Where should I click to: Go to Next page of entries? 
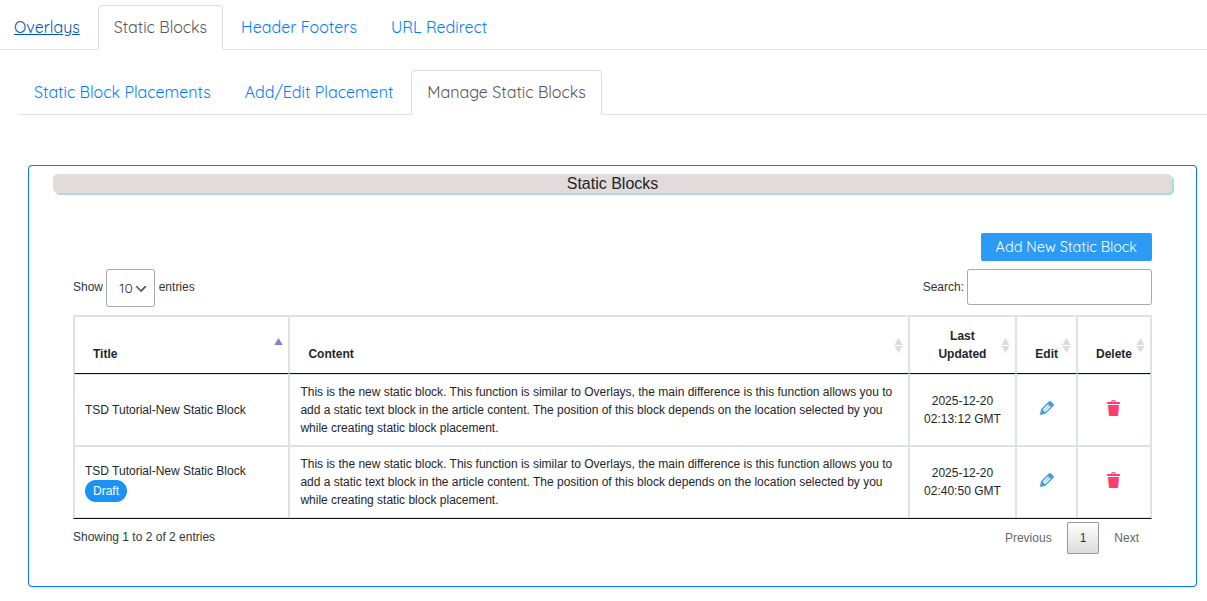click(x=1126, y=538)
